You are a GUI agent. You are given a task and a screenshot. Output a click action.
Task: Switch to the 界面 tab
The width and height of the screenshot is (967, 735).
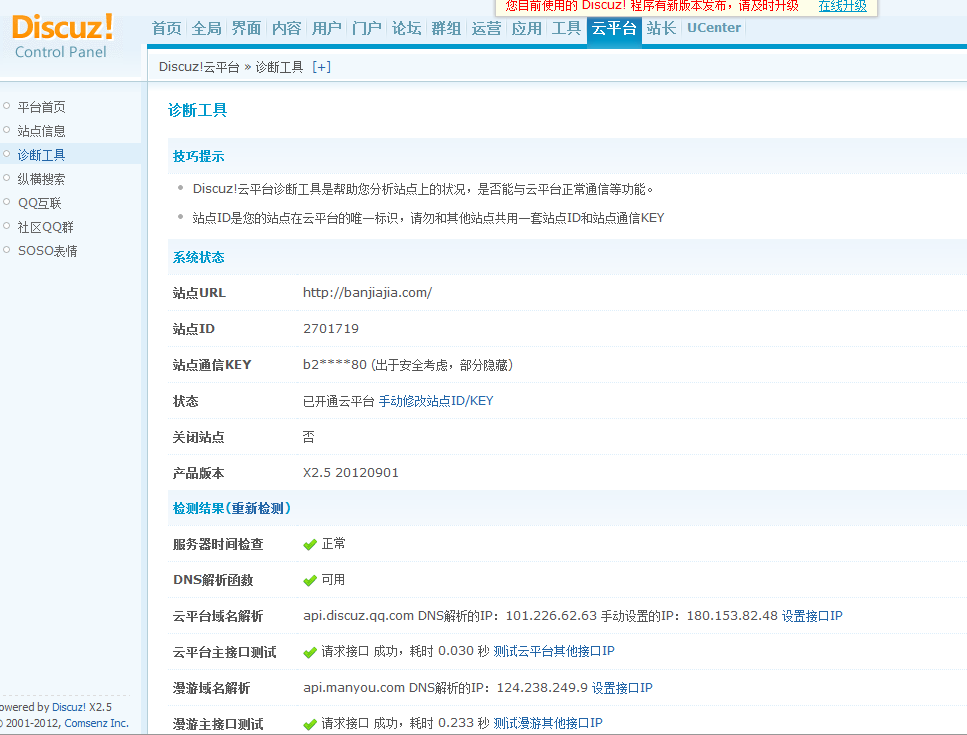coord(247,28)
